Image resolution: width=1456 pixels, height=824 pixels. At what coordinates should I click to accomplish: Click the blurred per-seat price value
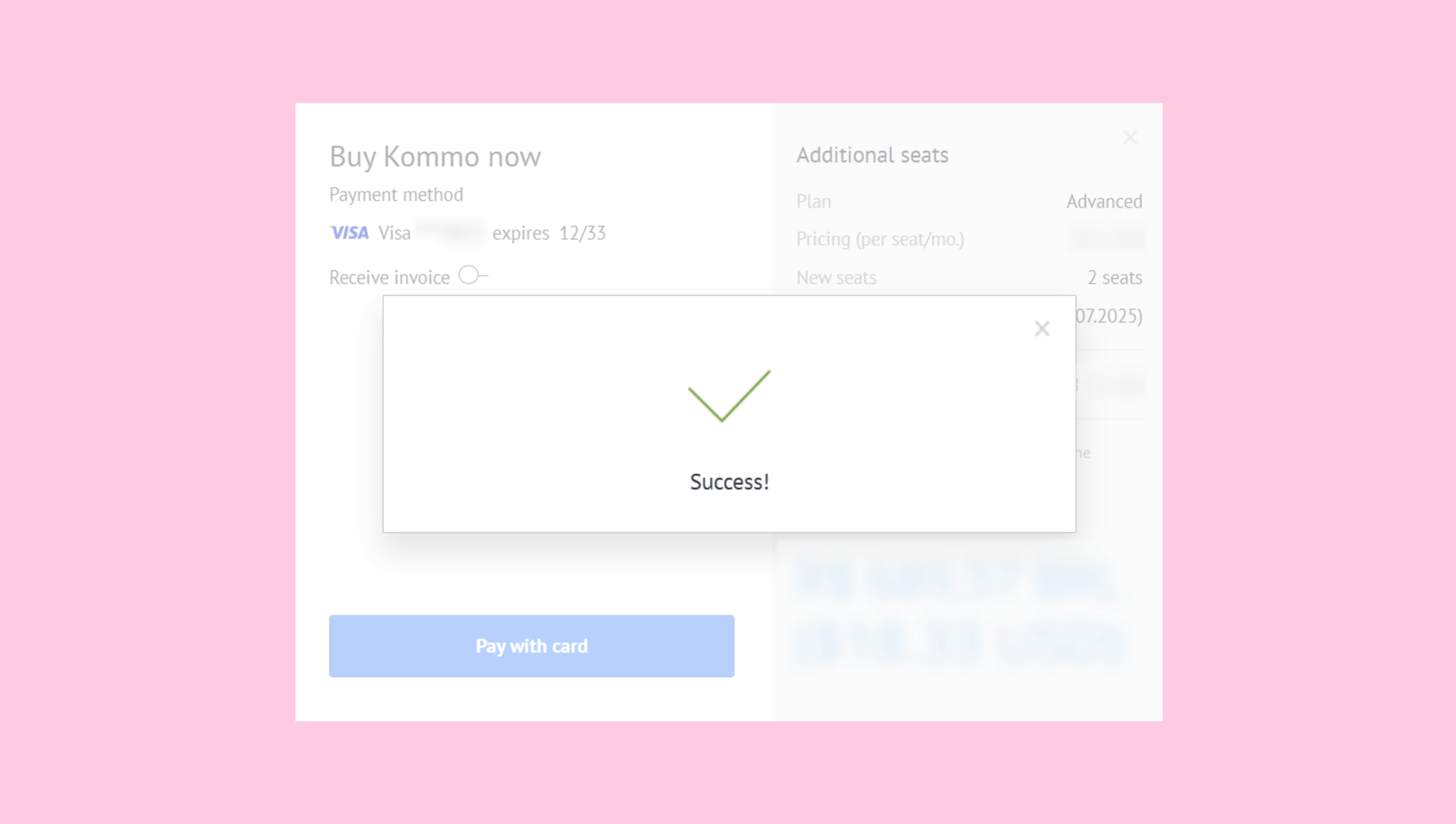[x=1105, y=239]
